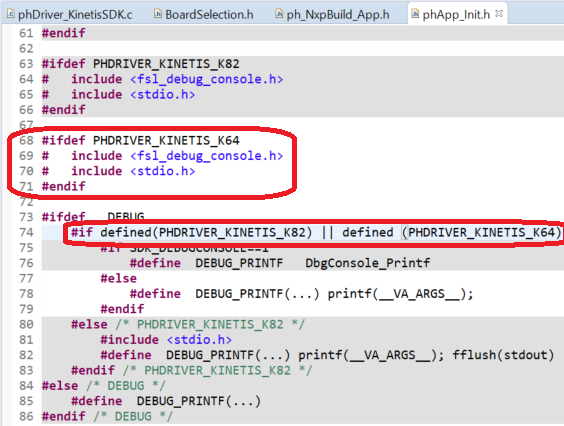This screenshot has width=564, height=426.
Task: Click the phDriver_KinetisSDK.c file icon
Action: tap(11, 14)
